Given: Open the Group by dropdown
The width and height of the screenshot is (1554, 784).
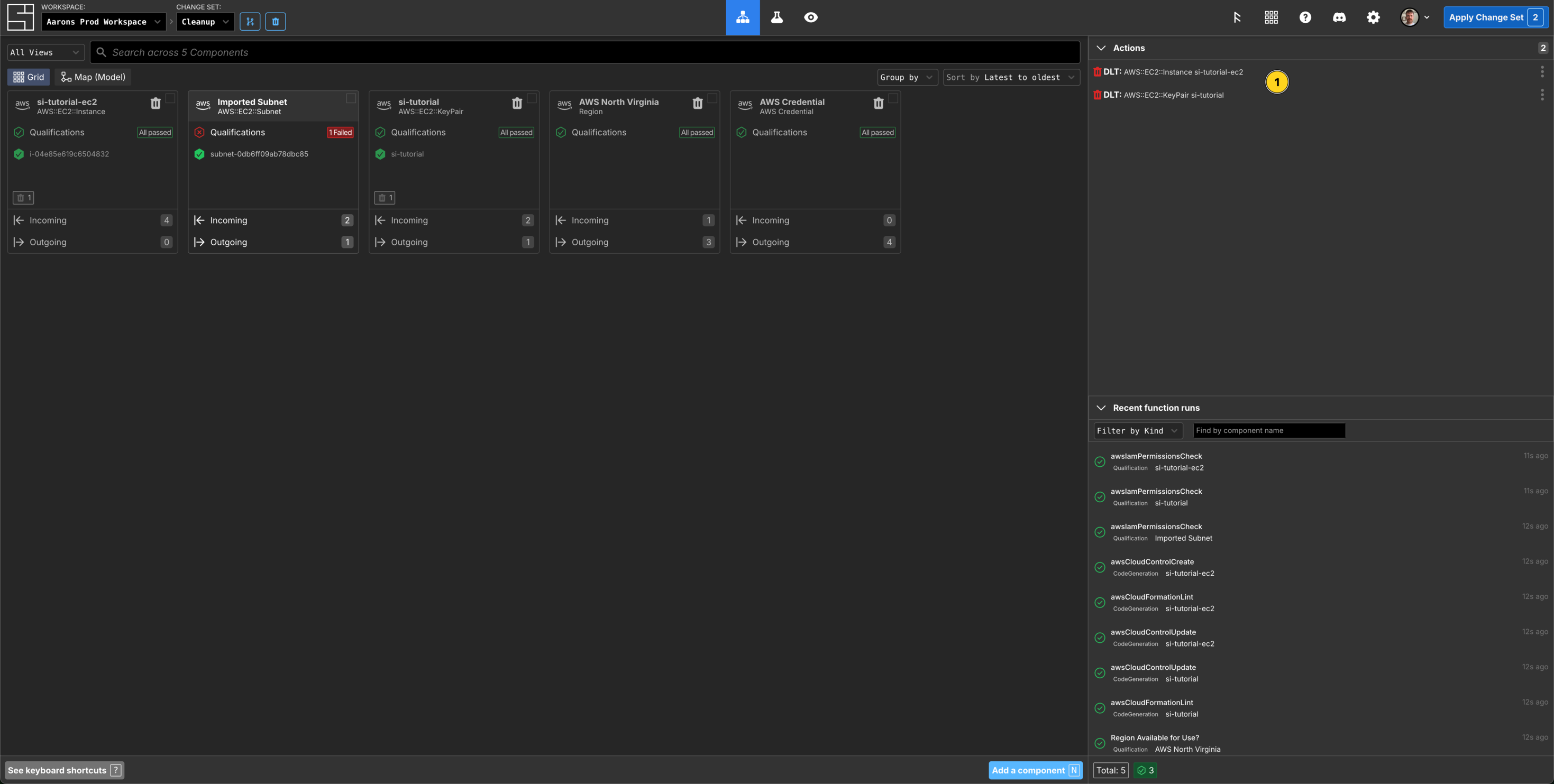Looking at the screenshot, I should pyautogui.click(x=907, y=77).
